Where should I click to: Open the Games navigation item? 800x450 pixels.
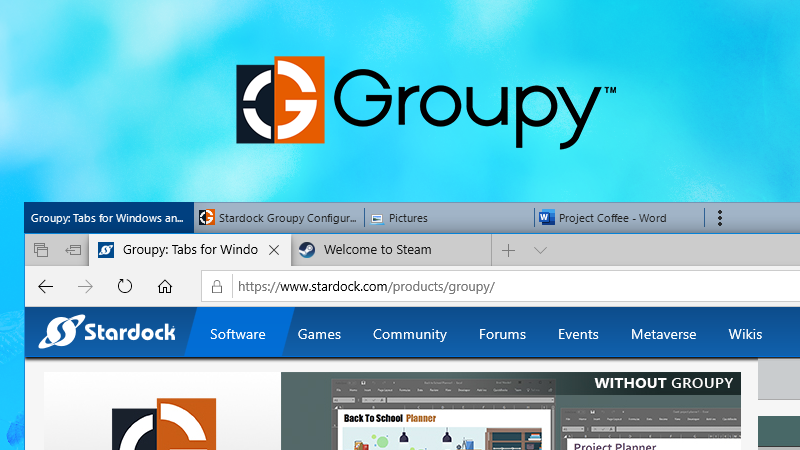[319, 334]
